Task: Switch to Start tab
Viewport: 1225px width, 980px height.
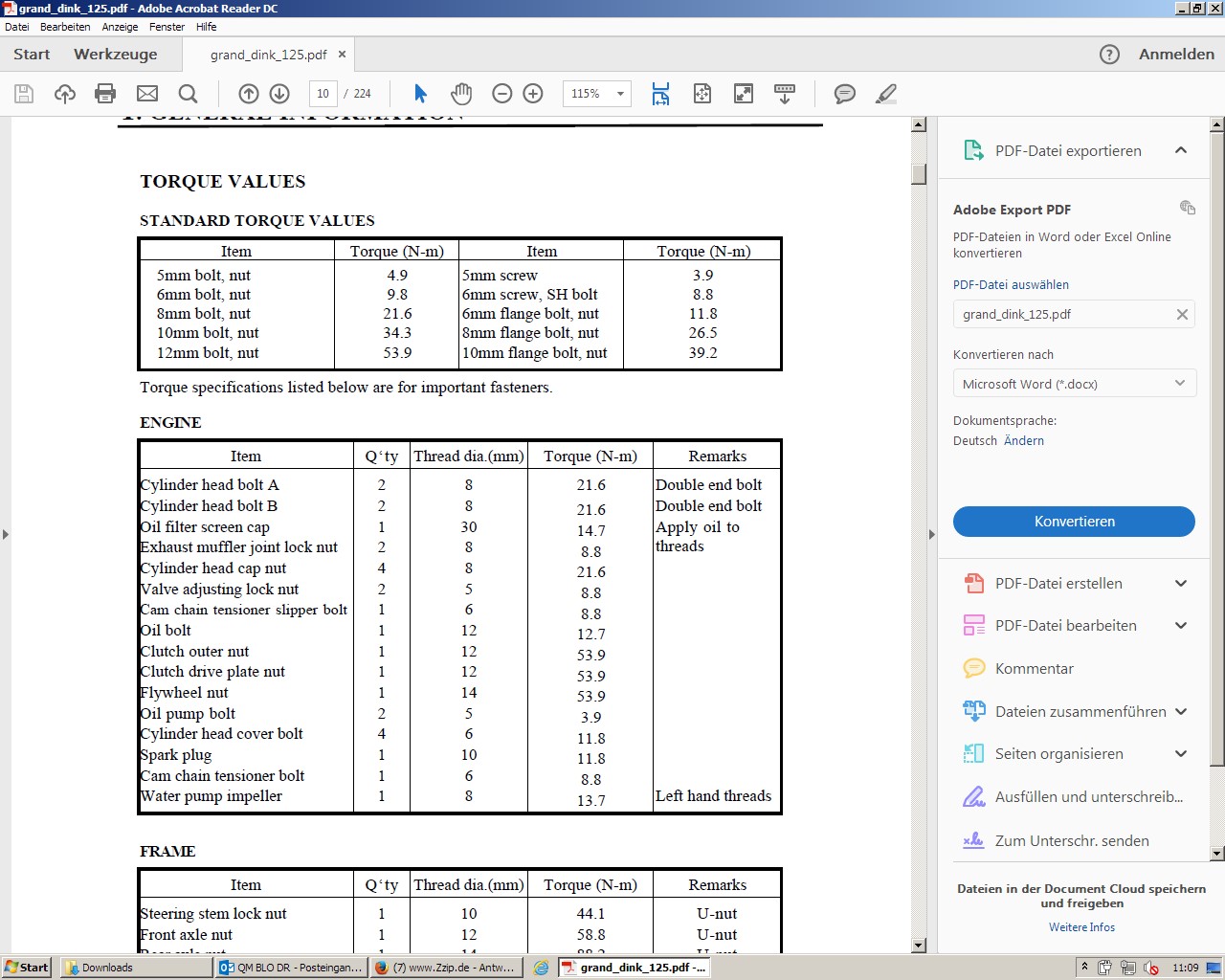Action: pyautogui.click(x=32, y=55)
